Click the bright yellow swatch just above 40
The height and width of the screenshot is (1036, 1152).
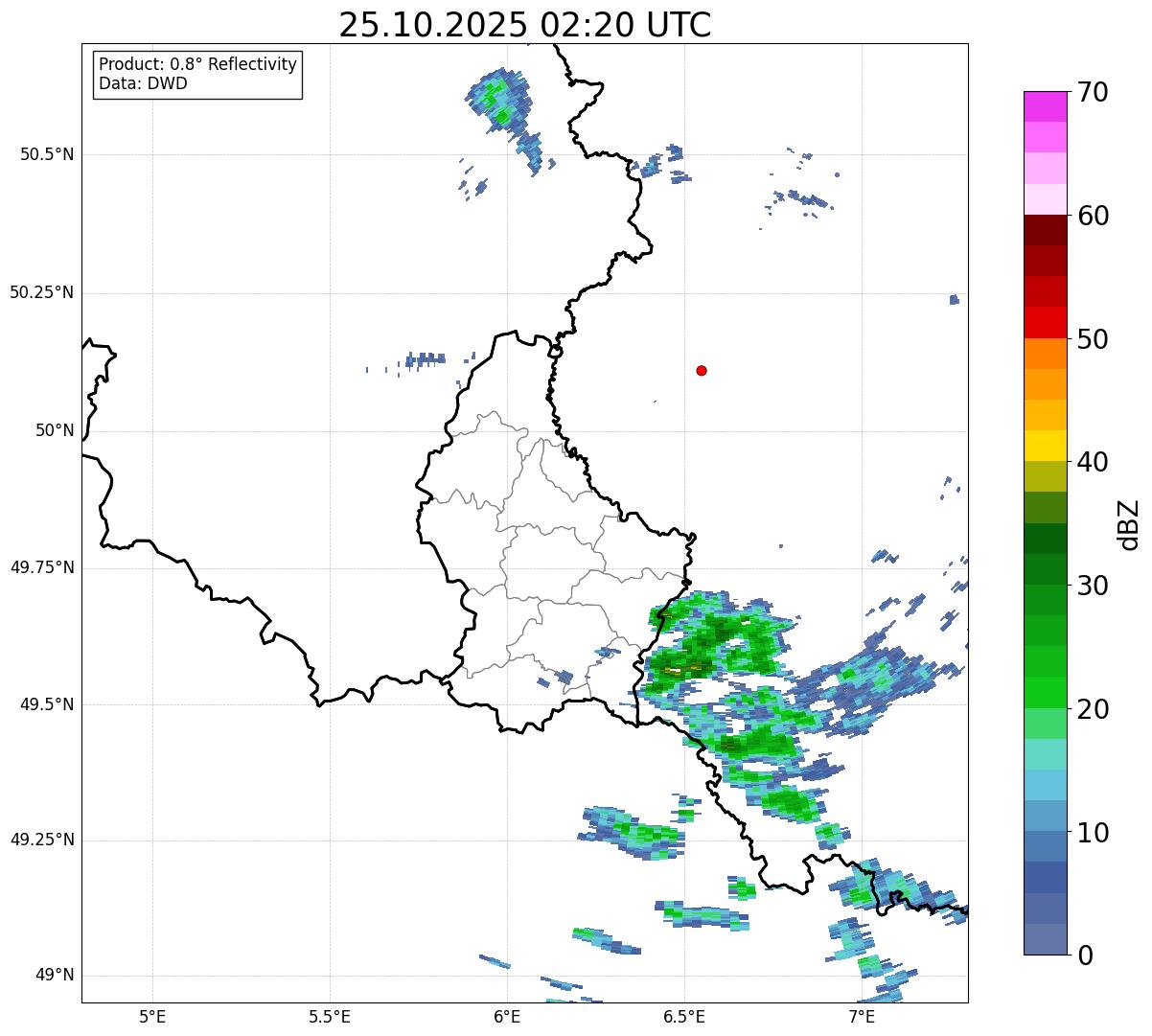click(1045, 446)
